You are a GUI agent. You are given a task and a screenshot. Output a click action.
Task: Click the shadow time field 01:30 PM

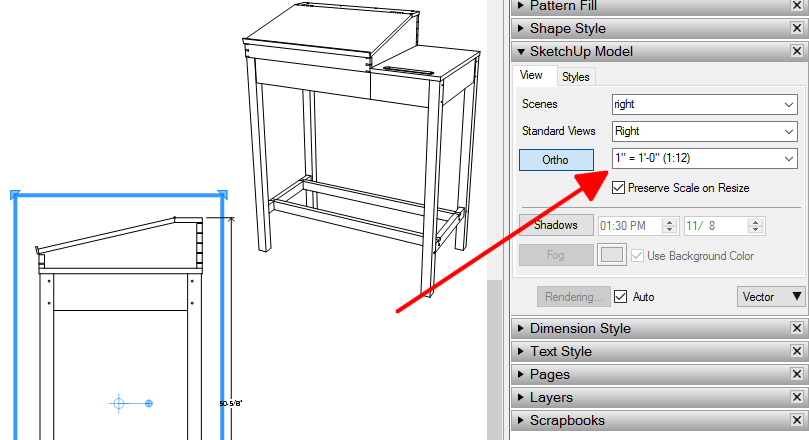[x=629, y=226]
